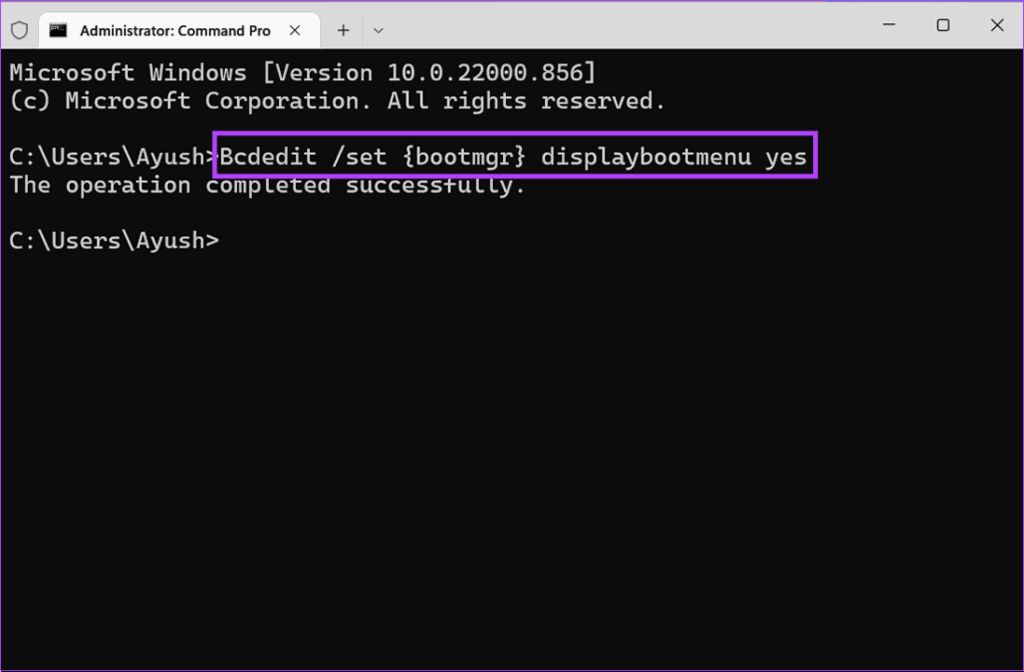This screenshot has height=672, width=1024.
Task: Click the administrator shield icon
Action: pos(19,30)
